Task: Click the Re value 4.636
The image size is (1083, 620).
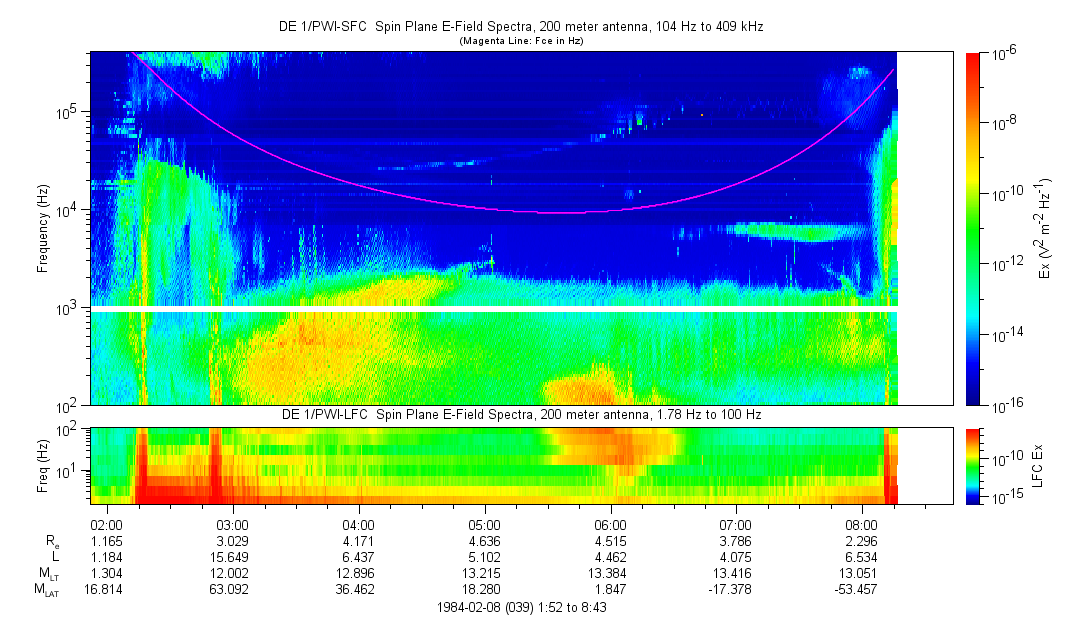Action: 484,541
